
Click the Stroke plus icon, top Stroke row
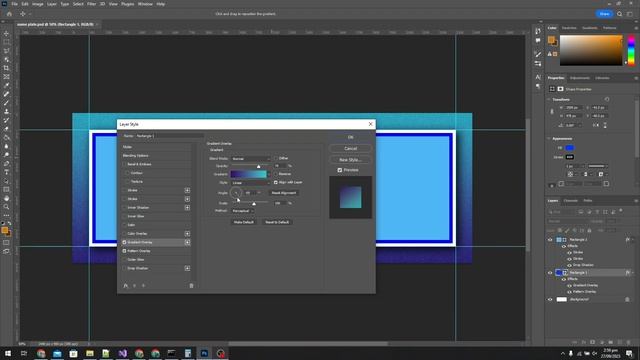(x=187, y=190)
